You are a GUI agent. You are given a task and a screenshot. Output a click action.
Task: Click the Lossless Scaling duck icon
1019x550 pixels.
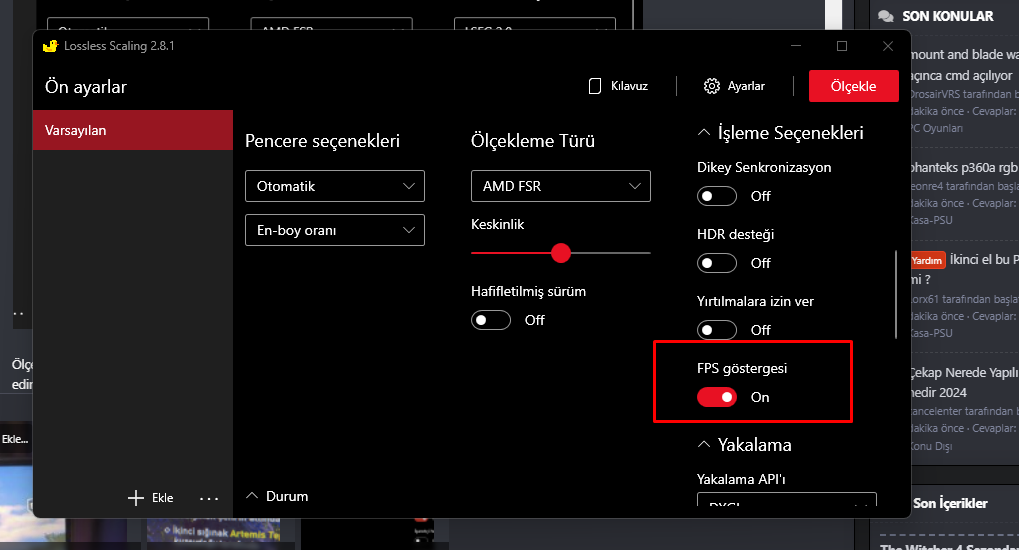pos(50,46)
